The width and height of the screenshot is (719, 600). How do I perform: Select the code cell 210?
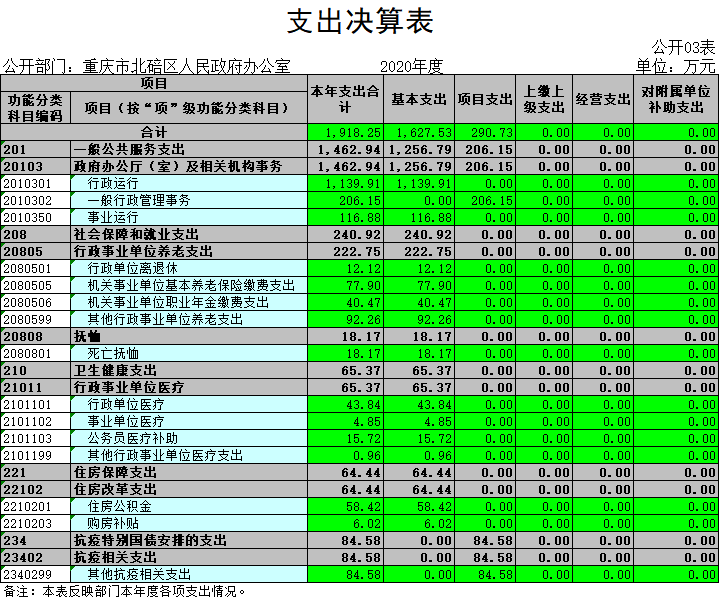(35, 370)
